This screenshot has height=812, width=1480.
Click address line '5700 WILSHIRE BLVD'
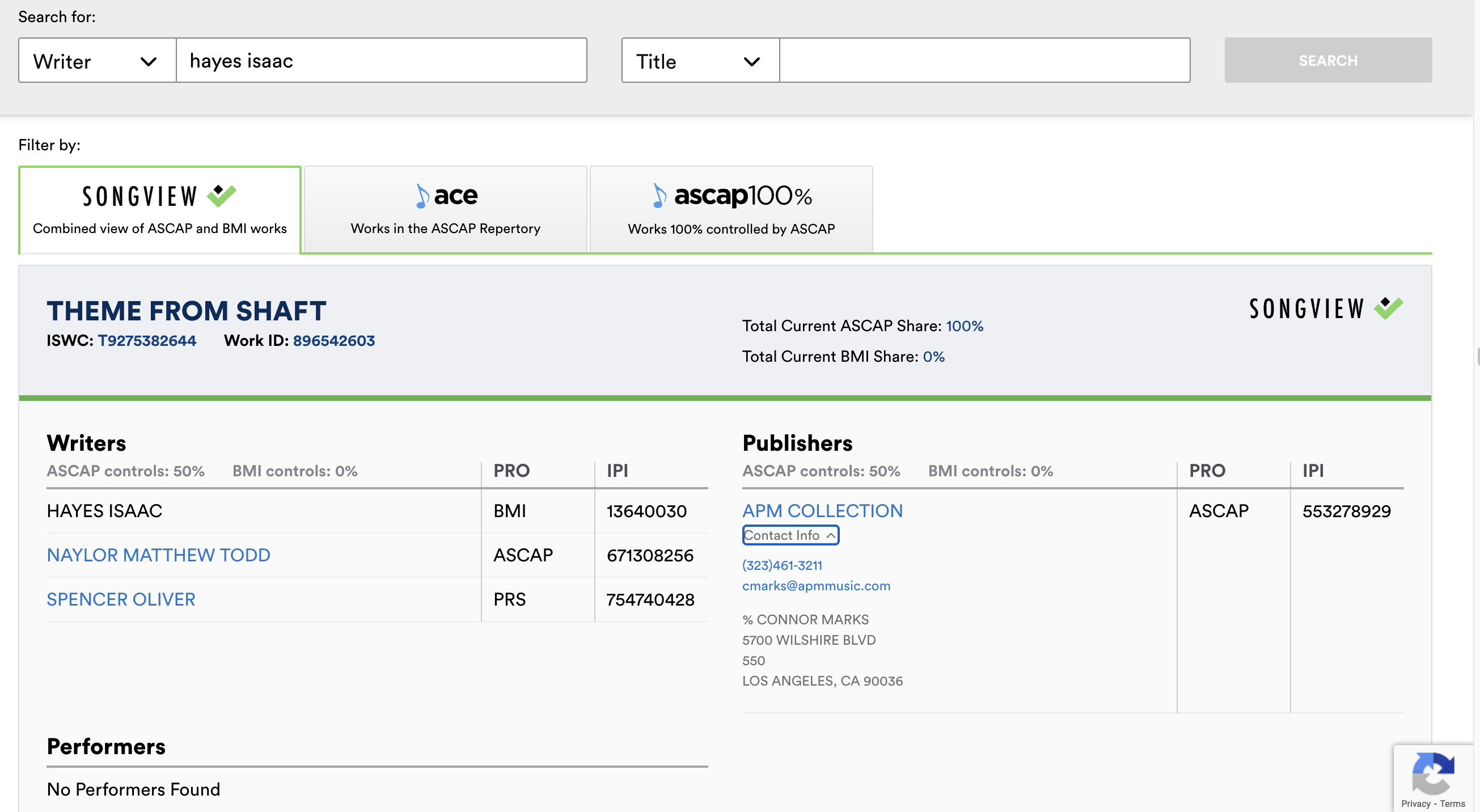[x=809, y=640]
